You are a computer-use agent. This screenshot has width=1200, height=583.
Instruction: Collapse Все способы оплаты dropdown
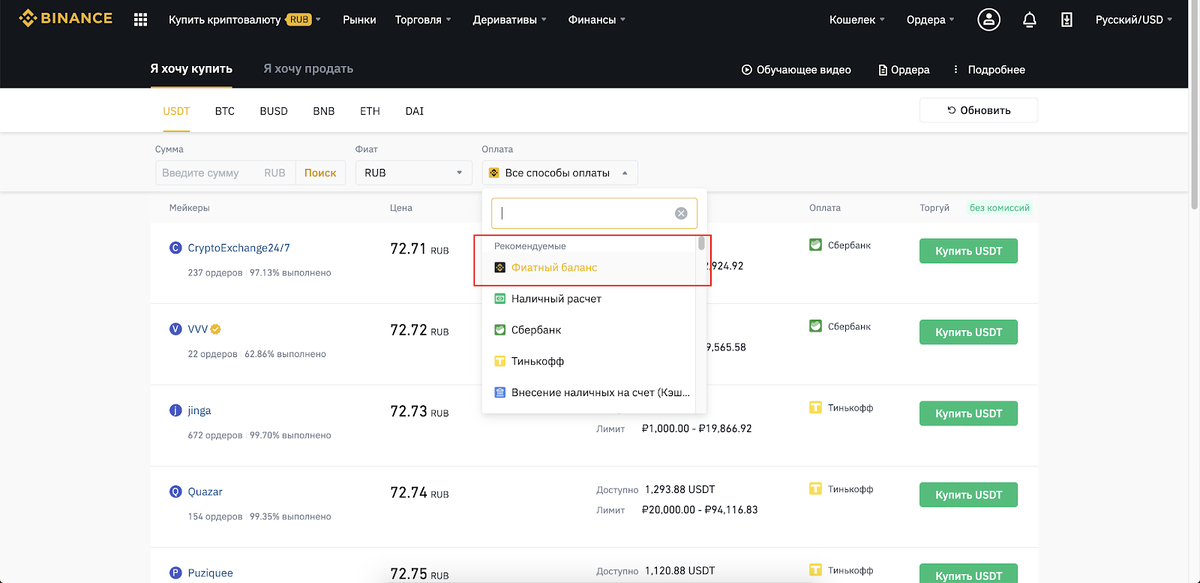point(559,173)
